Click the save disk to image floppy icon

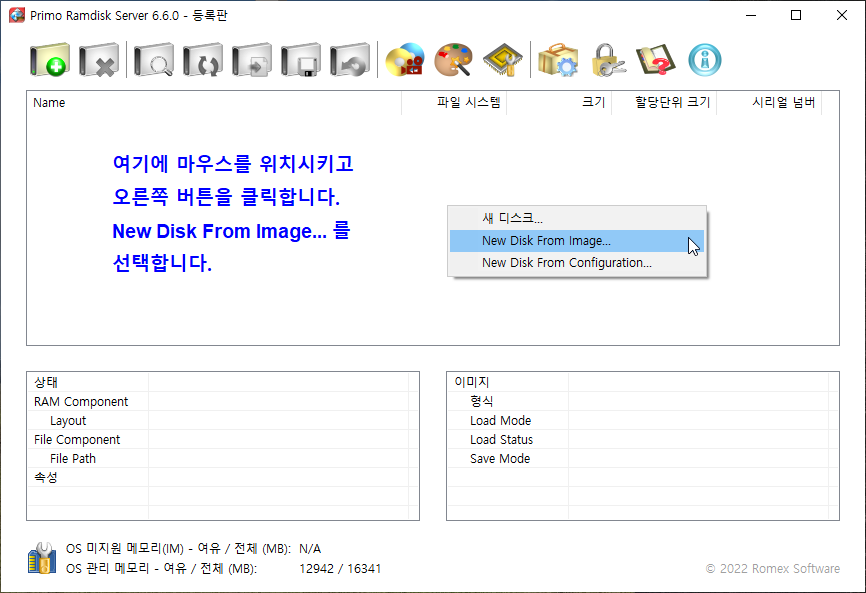pyautogui.click(x=301, y=60)
